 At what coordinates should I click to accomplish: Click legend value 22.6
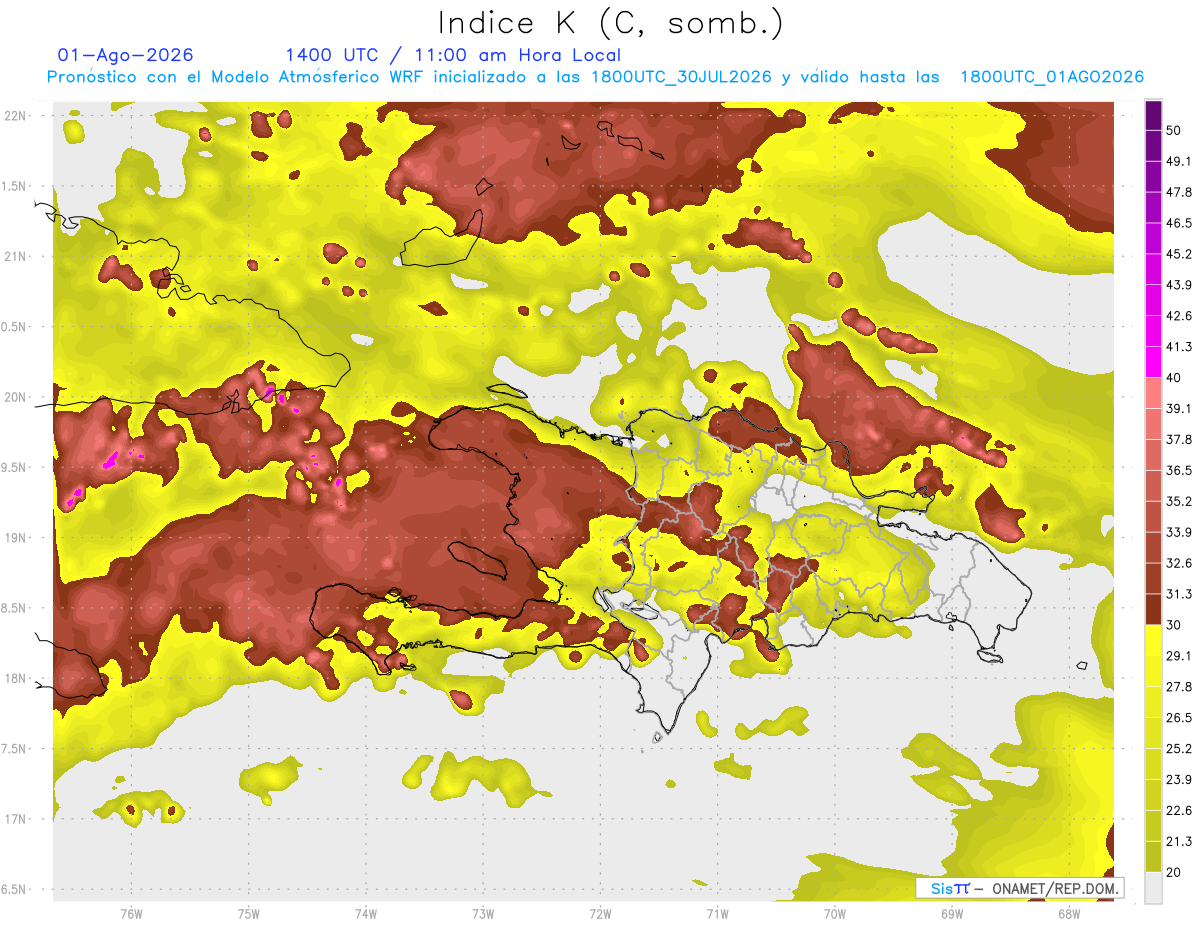tap(1178, 811)
